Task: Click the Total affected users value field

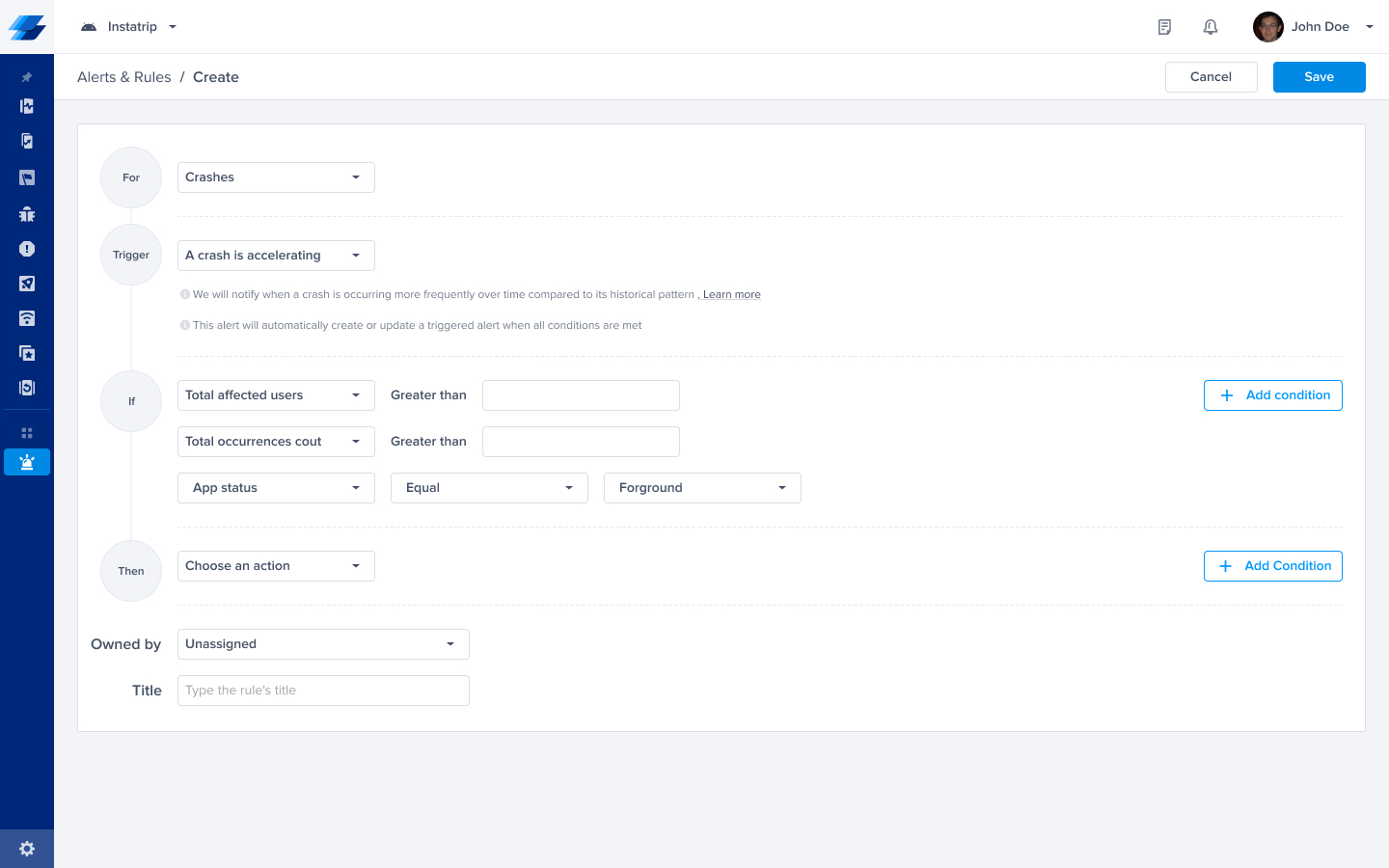Action: point(581,395)
